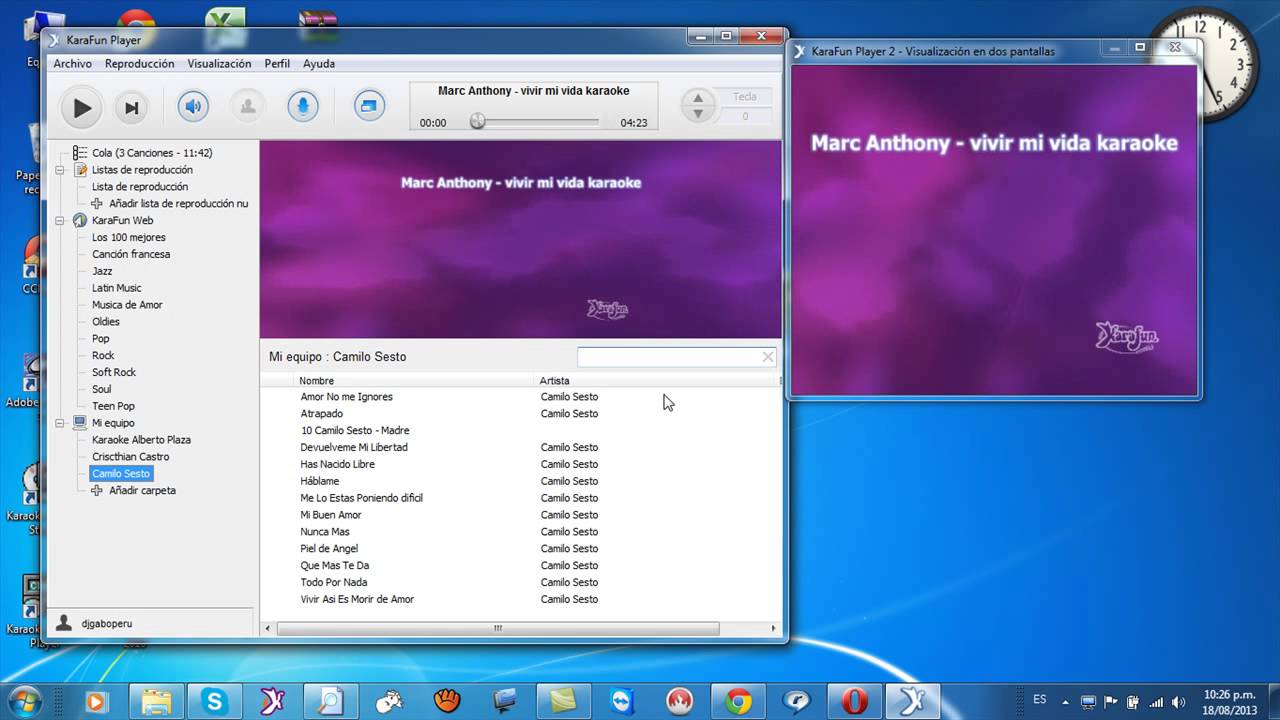Toggle the blue microphone button
Image resolution: width=1280 pixels, height=720 pixels.
(x=304, y=106)
